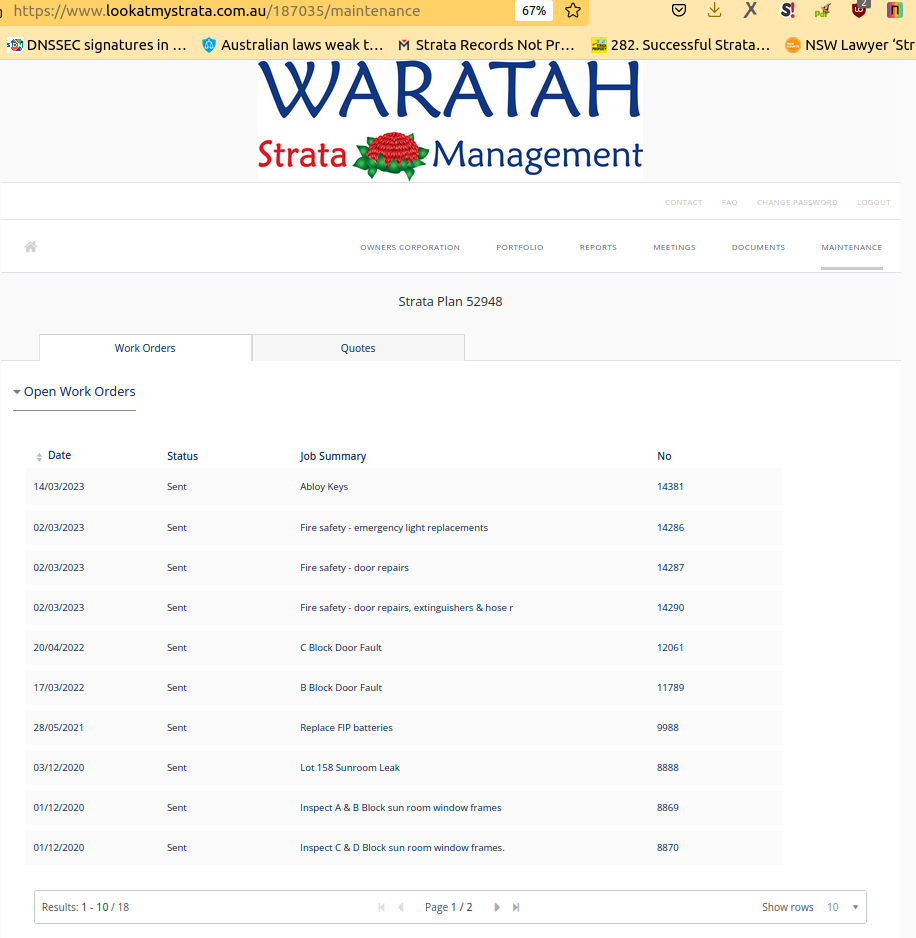The image size is (916, 938).
Task: Switch to the Quotes tab
Action: click(358, 348)
